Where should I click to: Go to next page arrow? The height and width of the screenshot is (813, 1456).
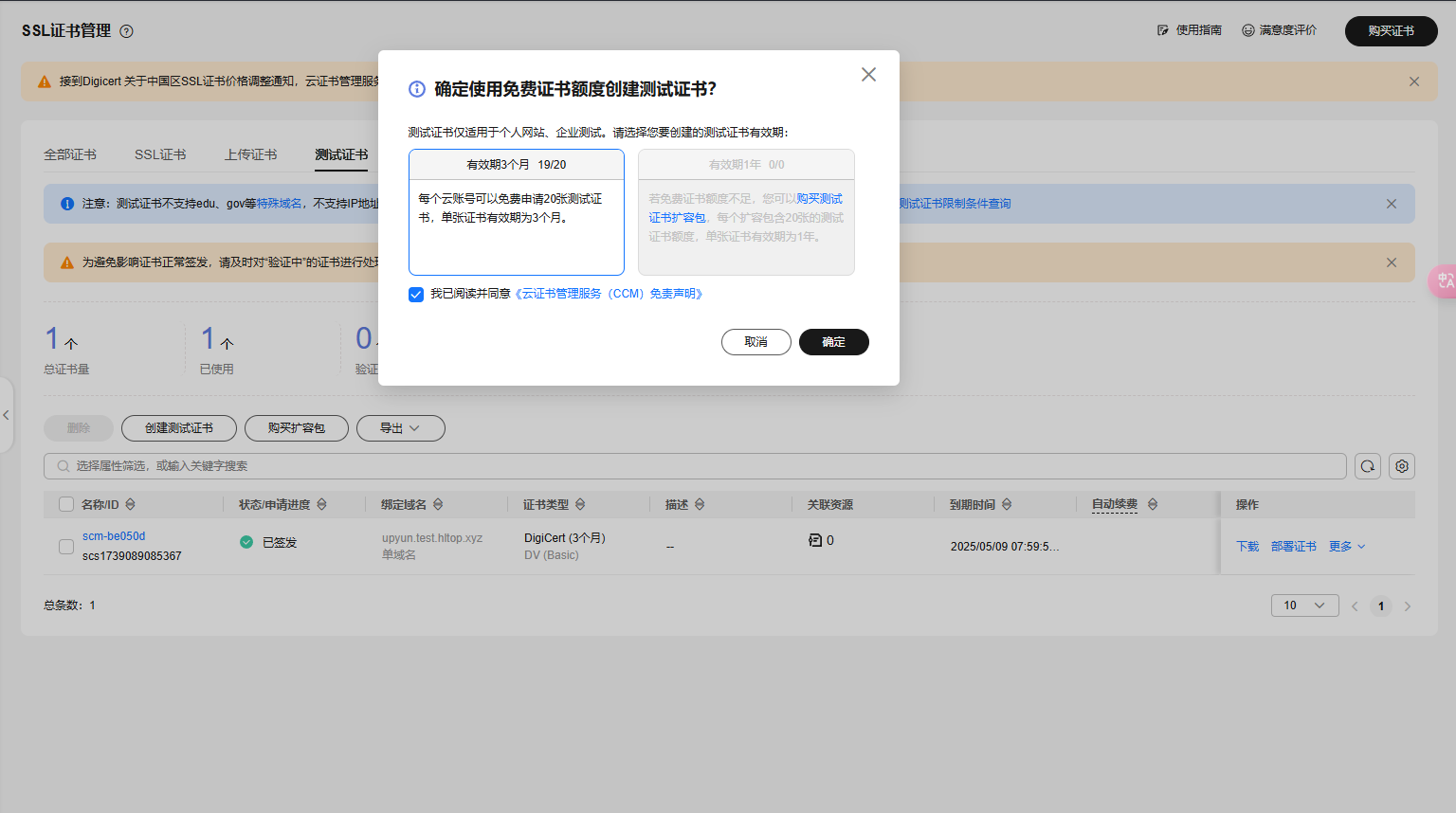coord(1408,606)
